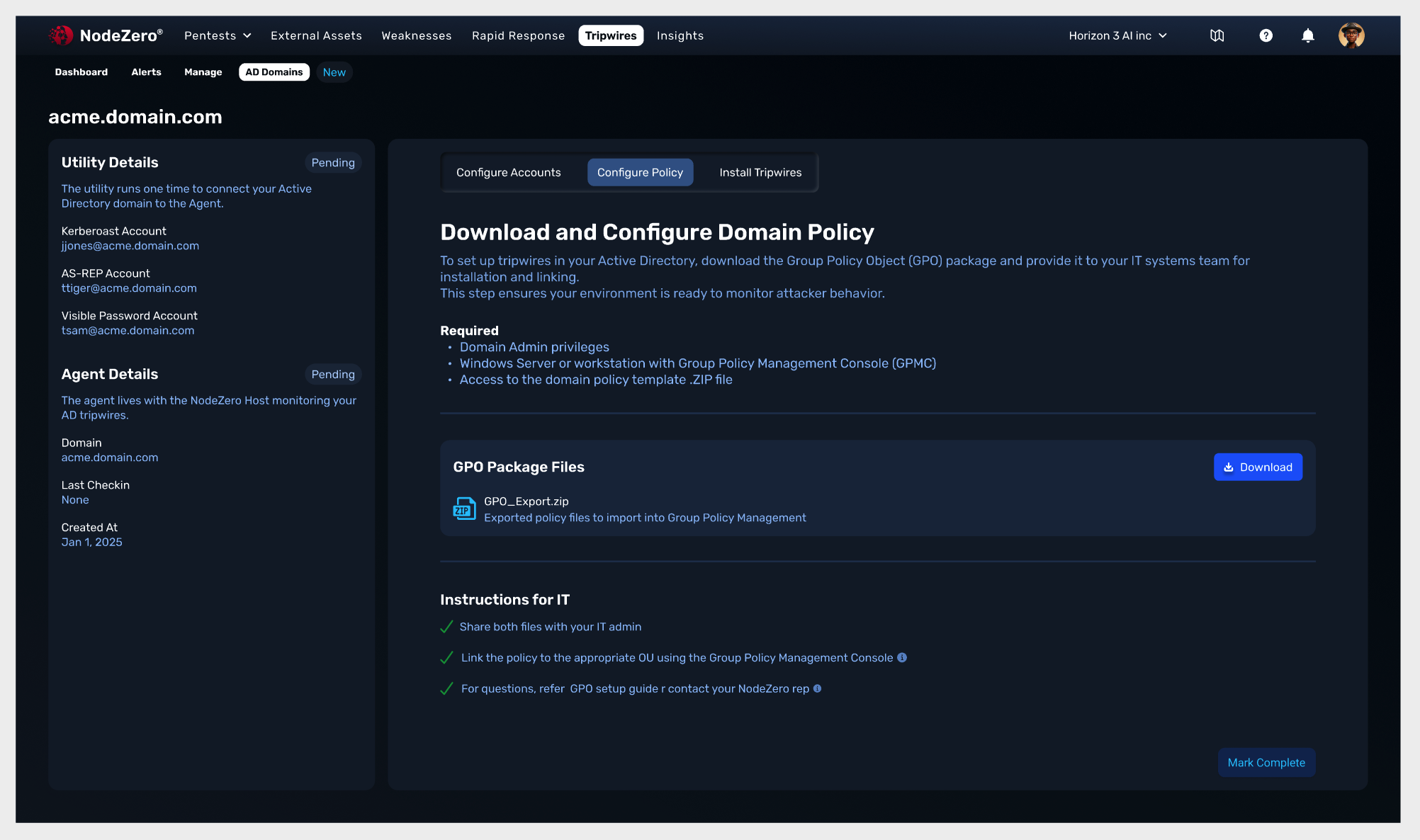The height and width of the screenshot is (840, 1420).
Task: Click the ttiger@acme.domain.com AS-REP account
Action: coord(129,288)
